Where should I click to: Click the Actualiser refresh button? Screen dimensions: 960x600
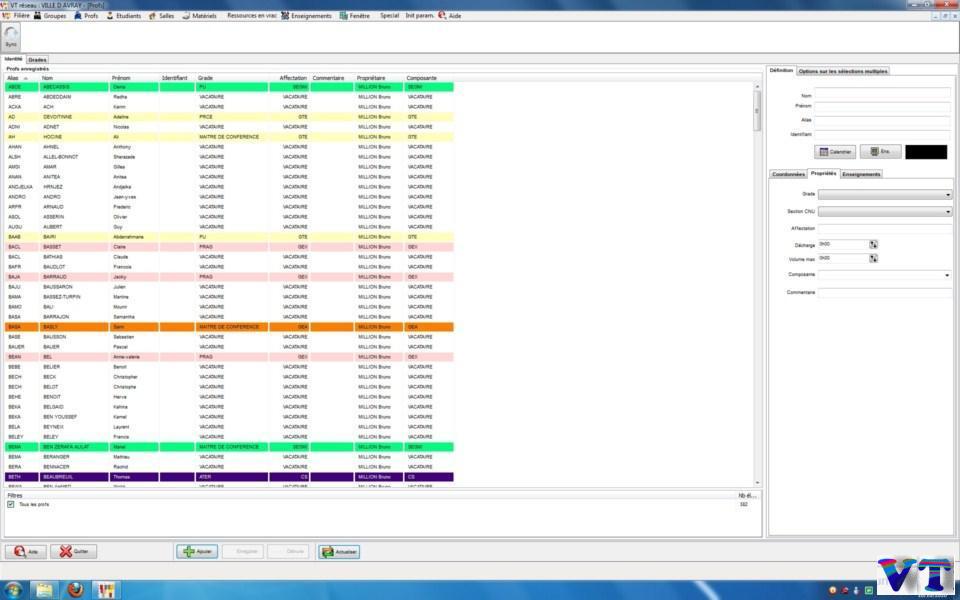(x=339, y=551)
